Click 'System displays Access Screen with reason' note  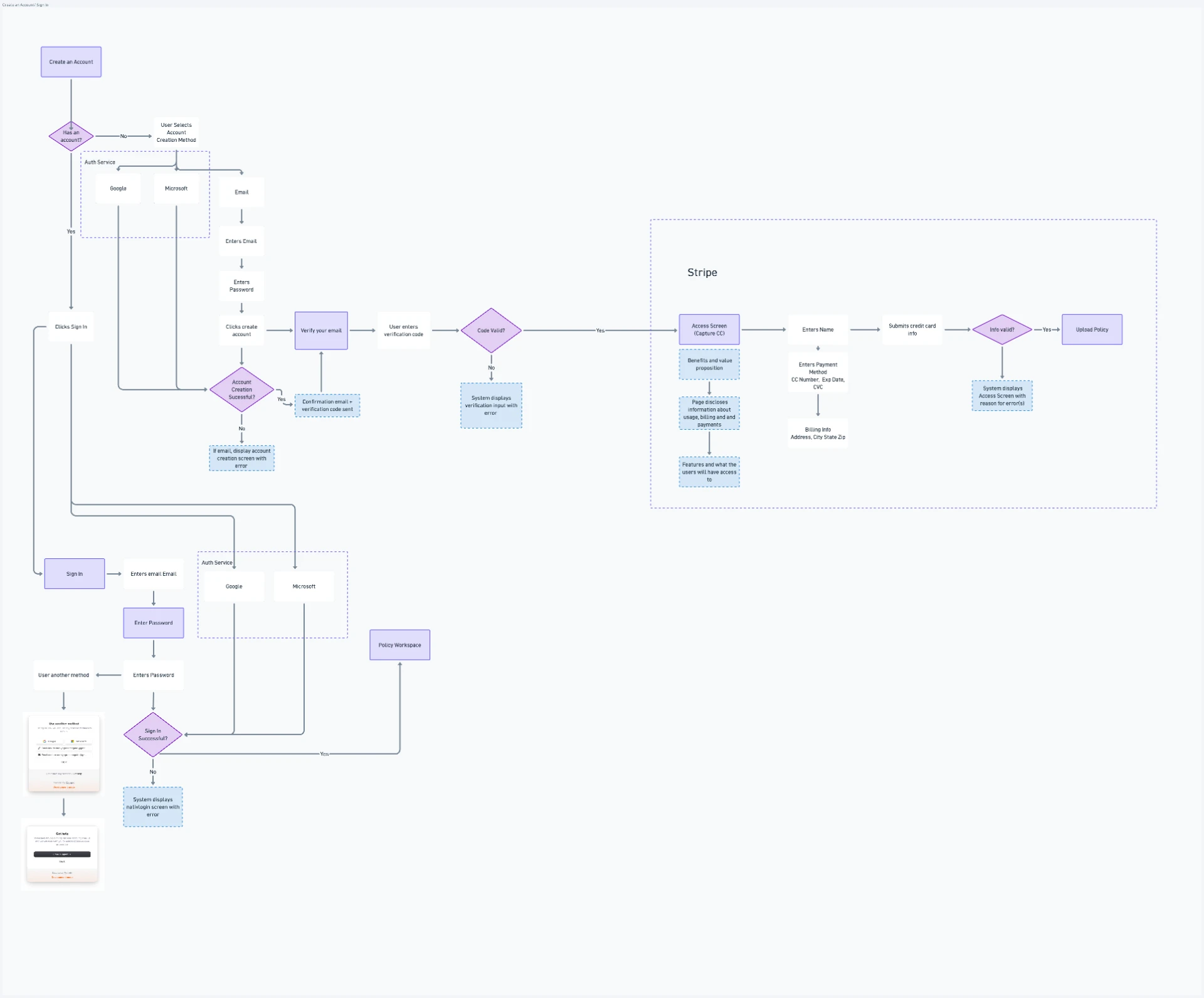pos(1002,396)
